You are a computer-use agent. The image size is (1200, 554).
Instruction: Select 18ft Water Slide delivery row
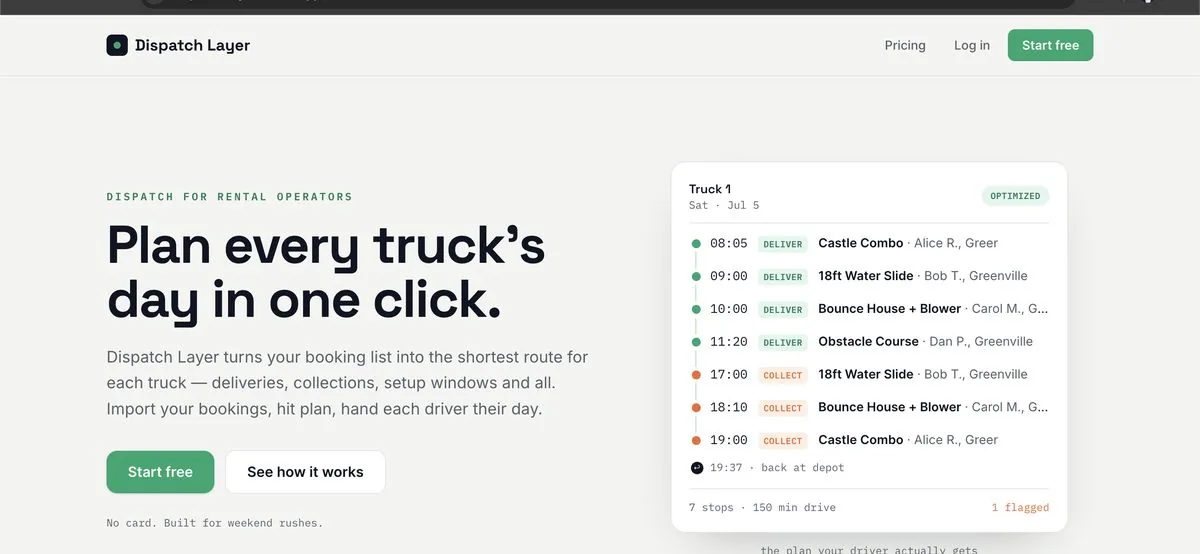point(869,276)
